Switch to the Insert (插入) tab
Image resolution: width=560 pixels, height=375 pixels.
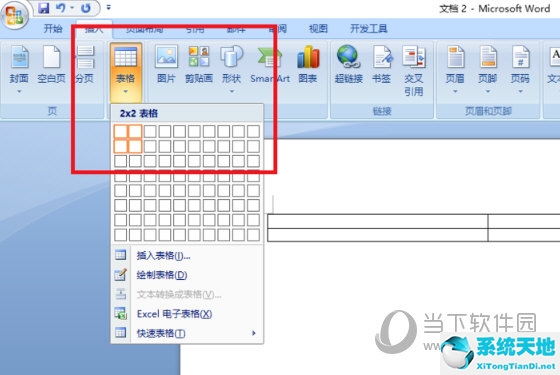(94, 29)
